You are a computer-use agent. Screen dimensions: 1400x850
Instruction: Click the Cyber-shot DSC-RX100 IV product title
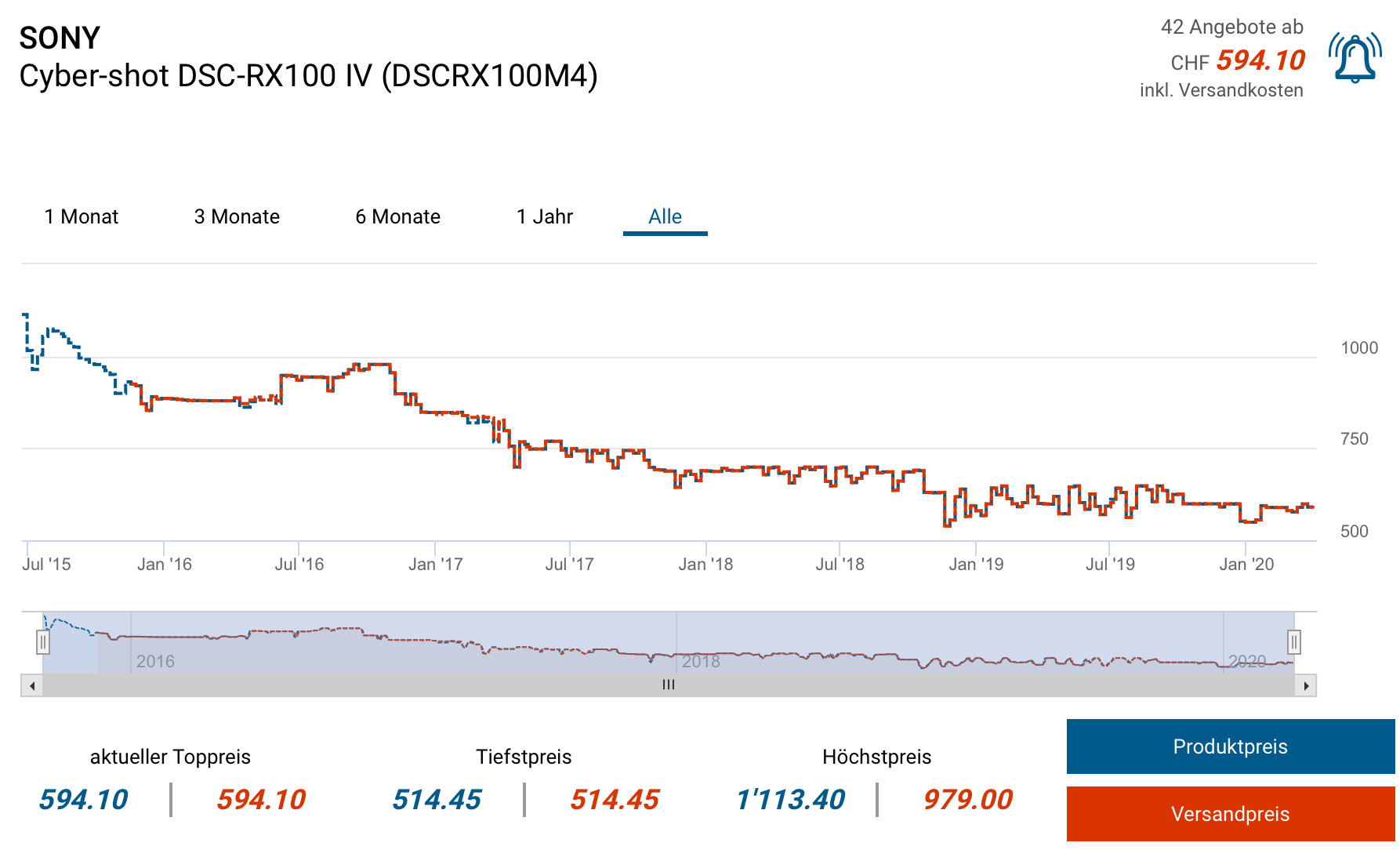tap(308, 76)
